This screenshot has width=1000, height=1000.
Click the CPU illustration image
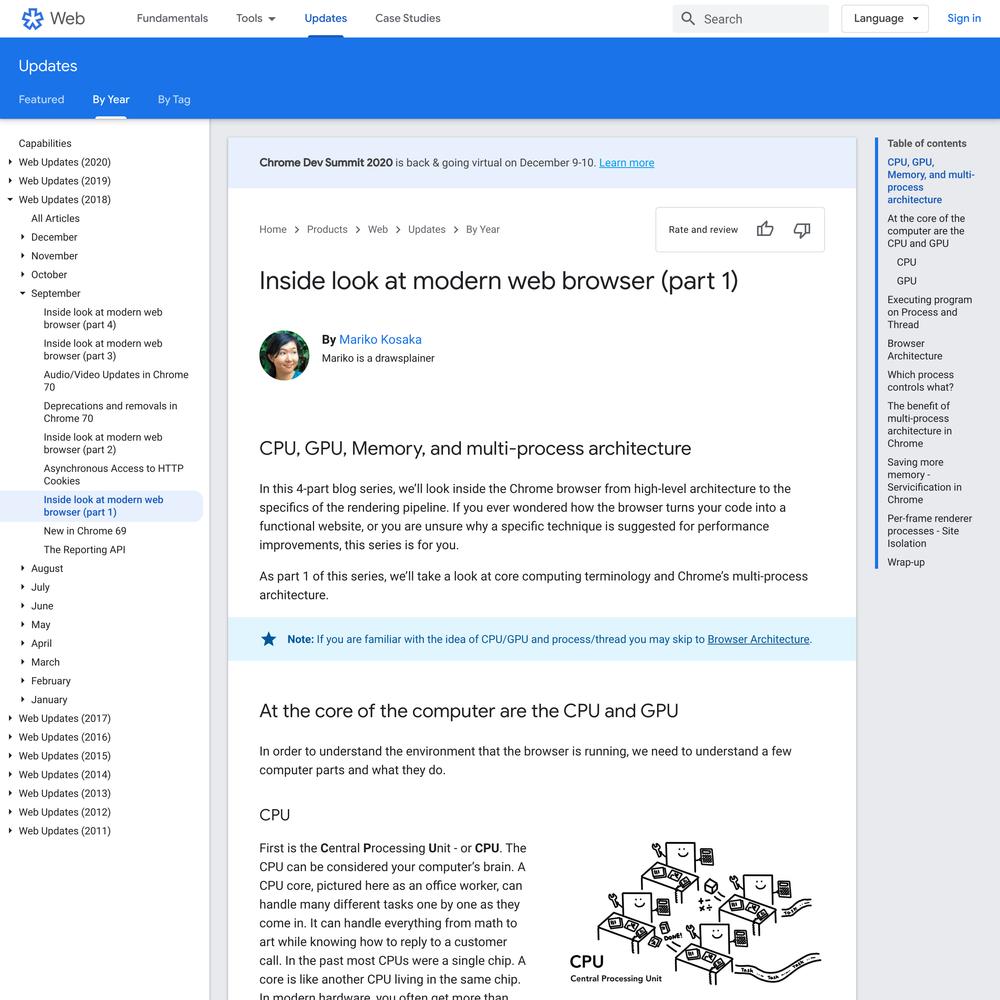point(695,914)
